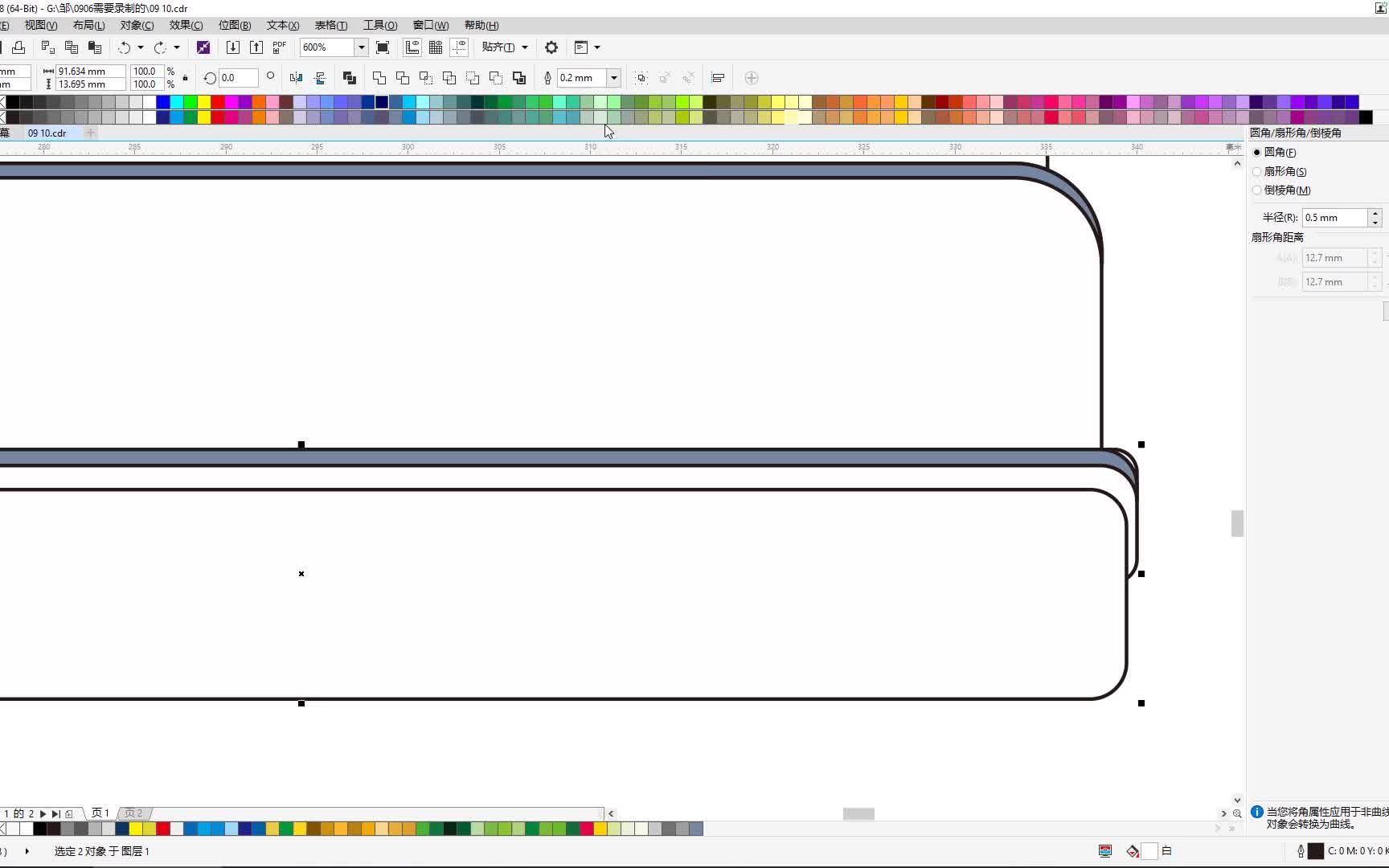Toggle the show guidelines icon
The width and height of the screenshot is (1389, 868).
[459, 47]
